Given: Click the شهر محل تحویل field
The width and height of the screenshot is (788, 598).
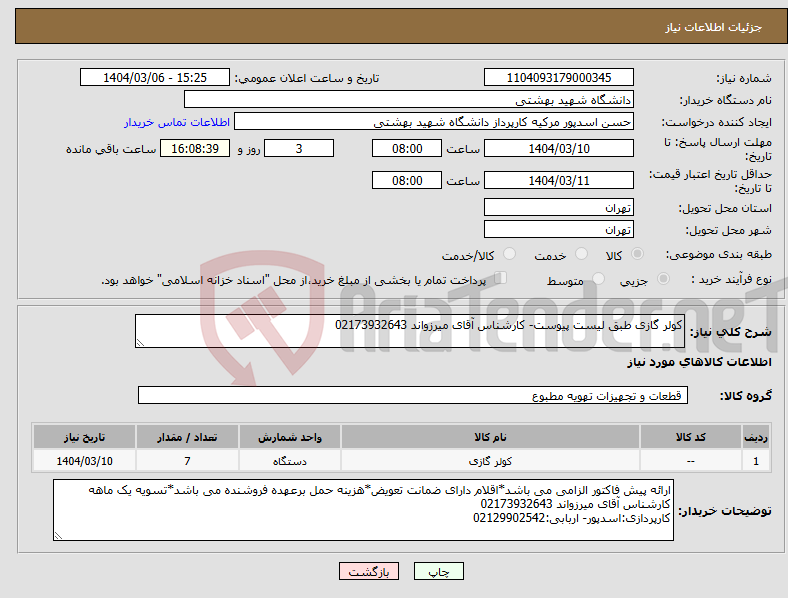Looking at the screenshot, I should (559, 229).
